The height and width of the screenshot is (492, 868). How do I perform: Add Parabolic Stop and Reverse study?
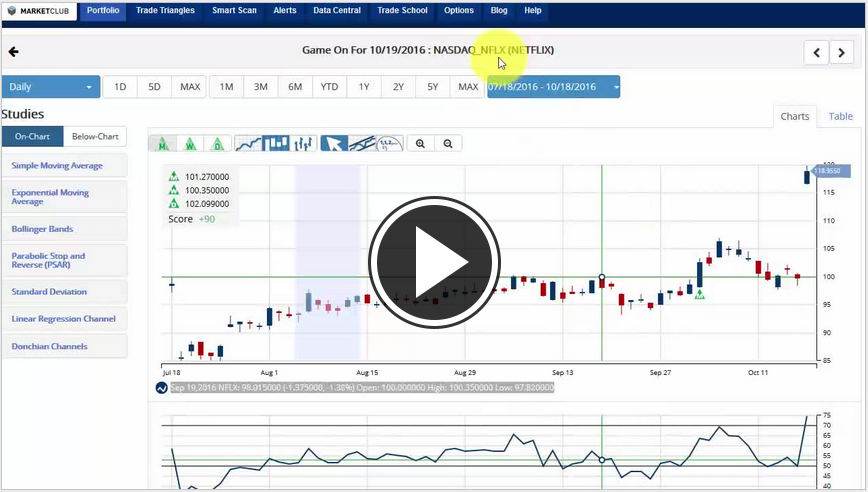pos(64,260)
